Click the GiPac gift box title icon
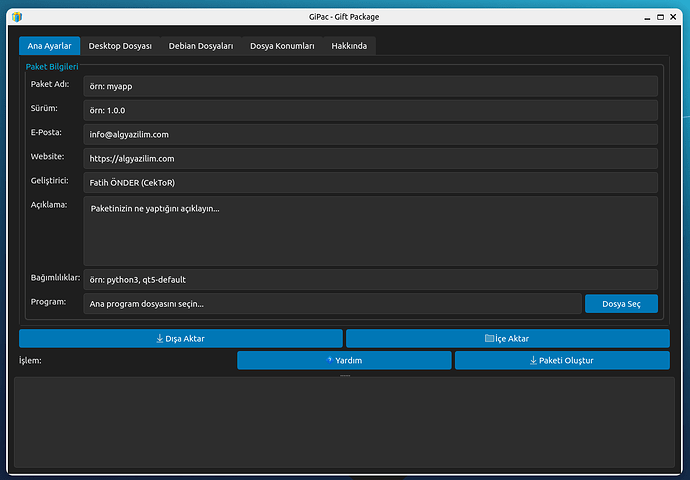The height and width of the screenshot is (480, 690). [17, 17]
